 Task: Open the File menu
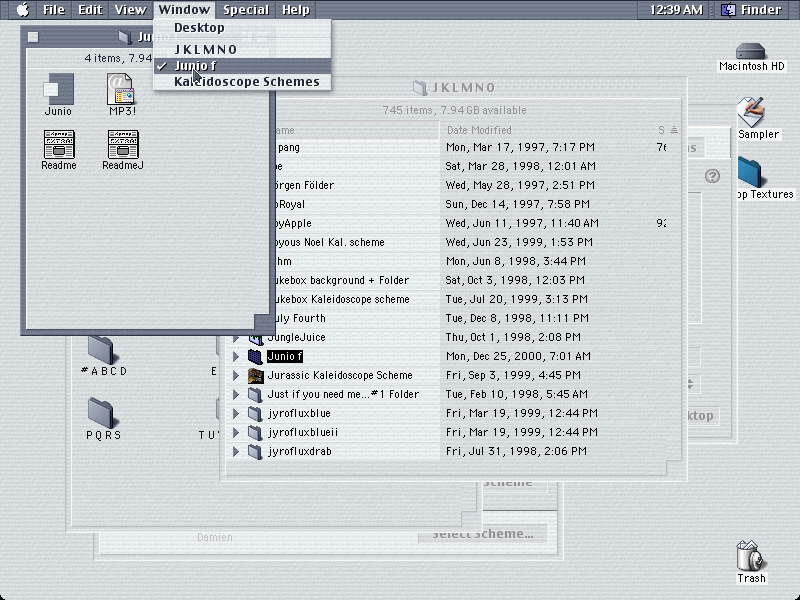tap(54, 10)
